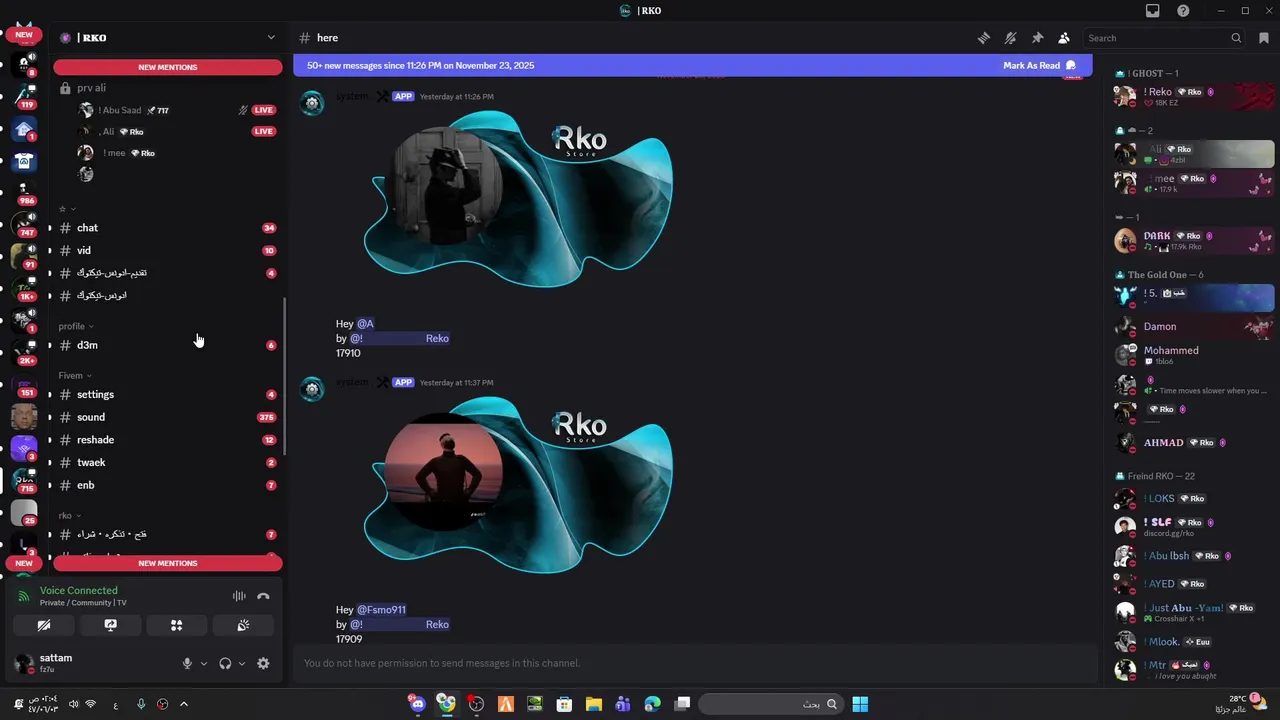Viewport: 1280px width, 720px height.
Task: Open the second Rko Store welcome image
Action: pos(517,484)
